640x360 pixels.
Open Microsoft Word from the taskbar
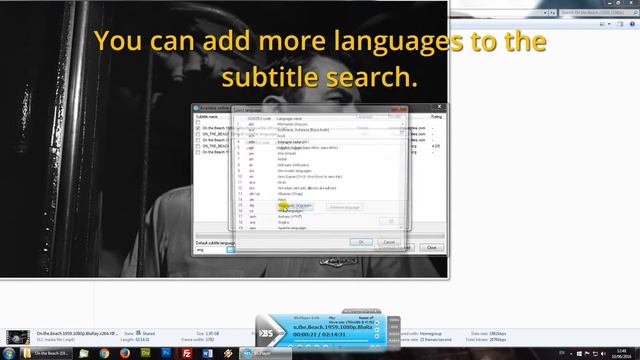click(207, 353)
